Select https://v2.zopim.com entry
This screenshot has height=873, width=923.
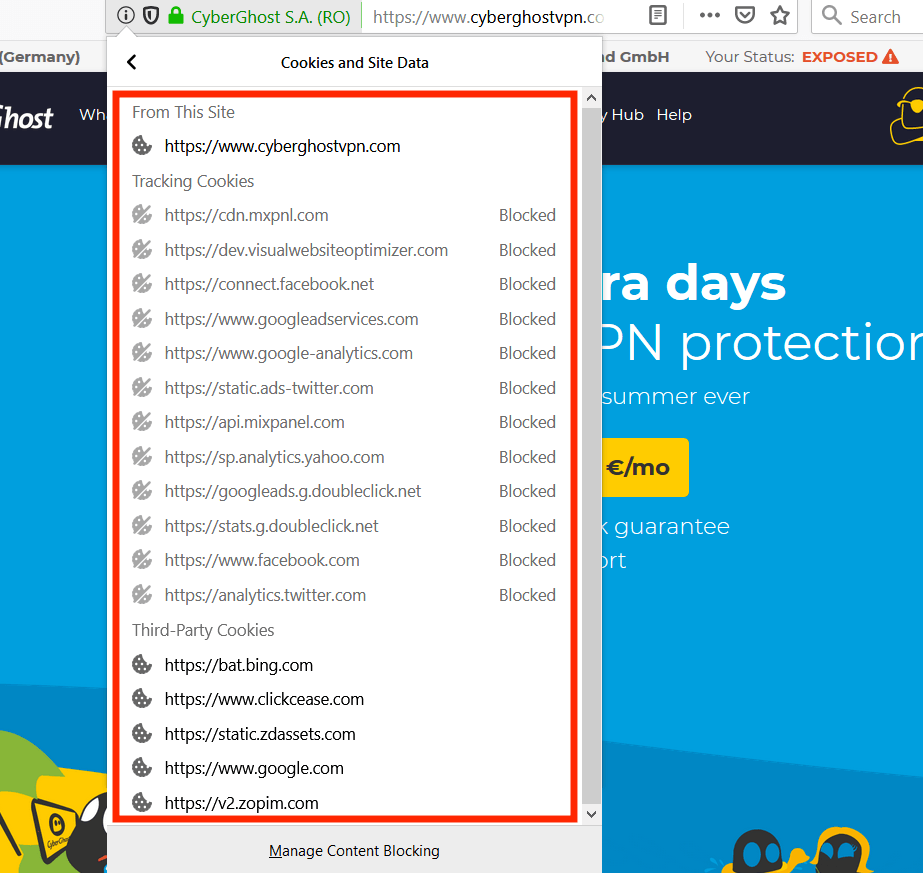[241, 803]
